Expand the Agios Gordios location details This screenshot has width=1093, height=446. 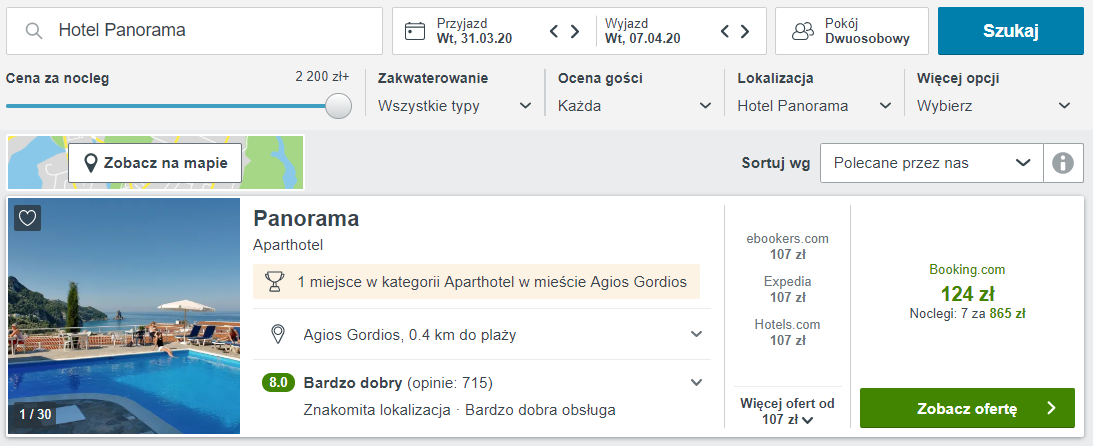click(697, 335)
